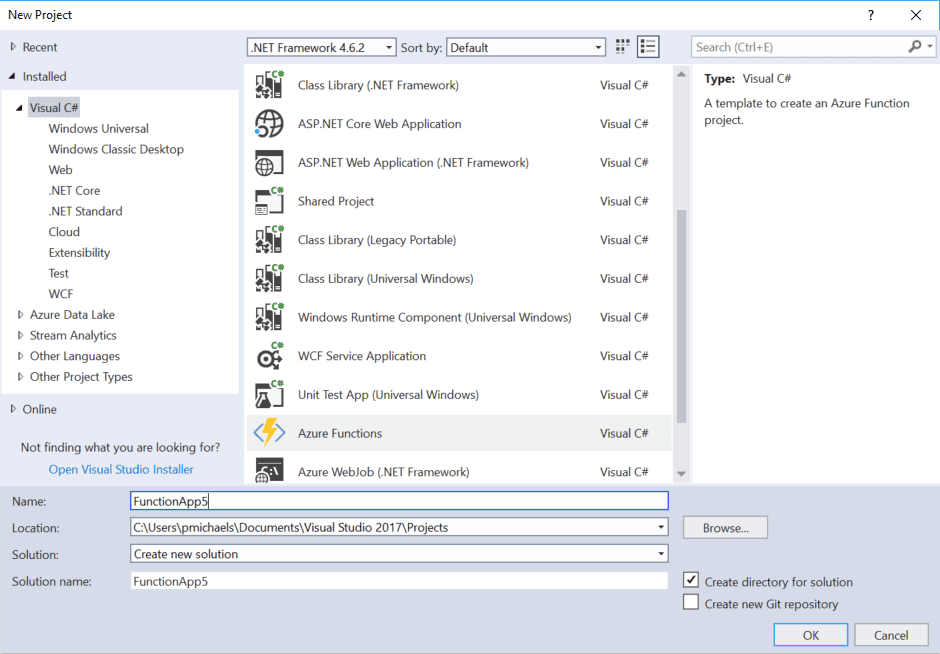The height and width of the screenshot is (654, 940).
Task: Click the Browse... button
Action: coord(725,528)
